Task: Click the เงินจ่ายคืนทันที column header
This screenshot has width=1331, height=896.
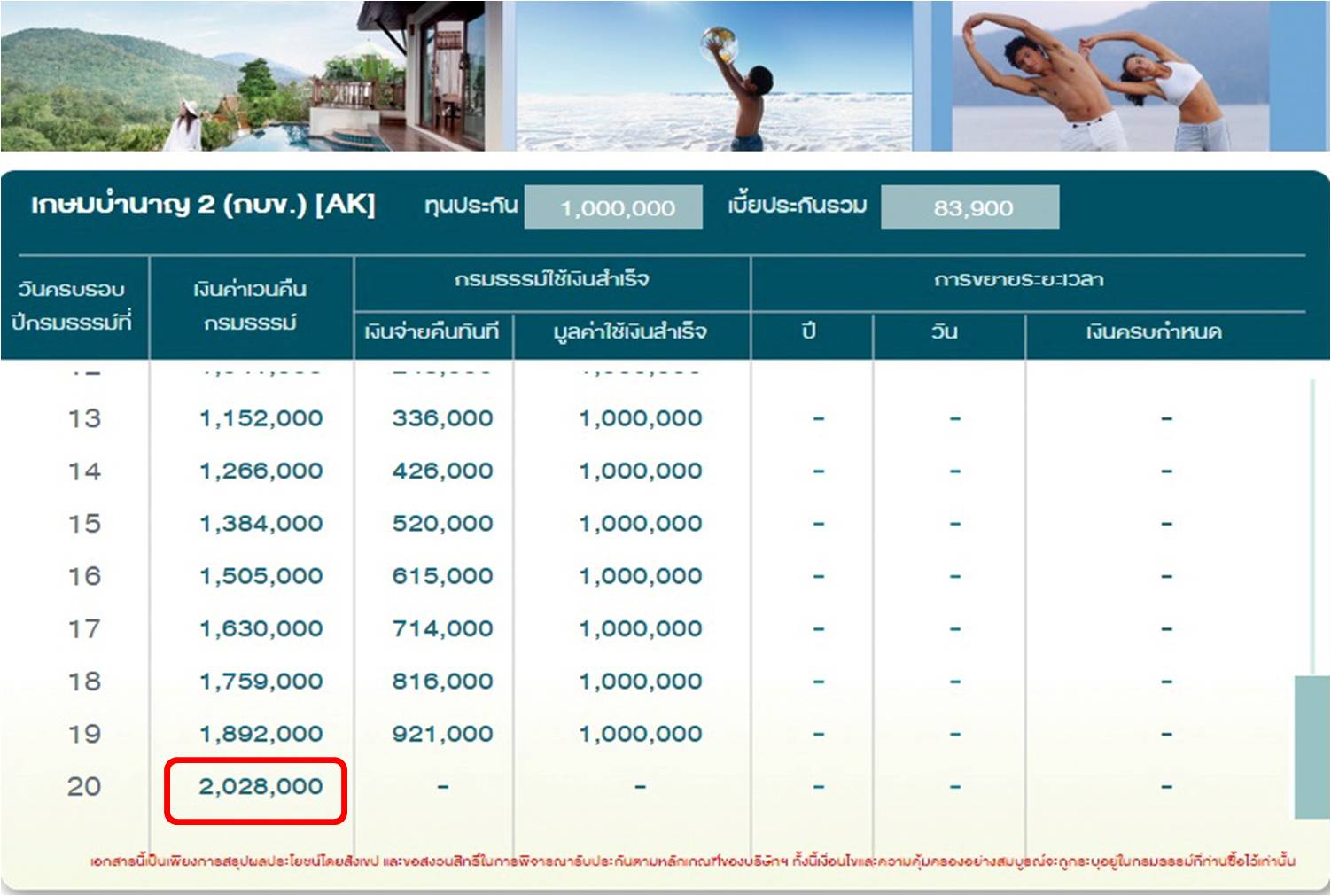Action: click(432, 332)
